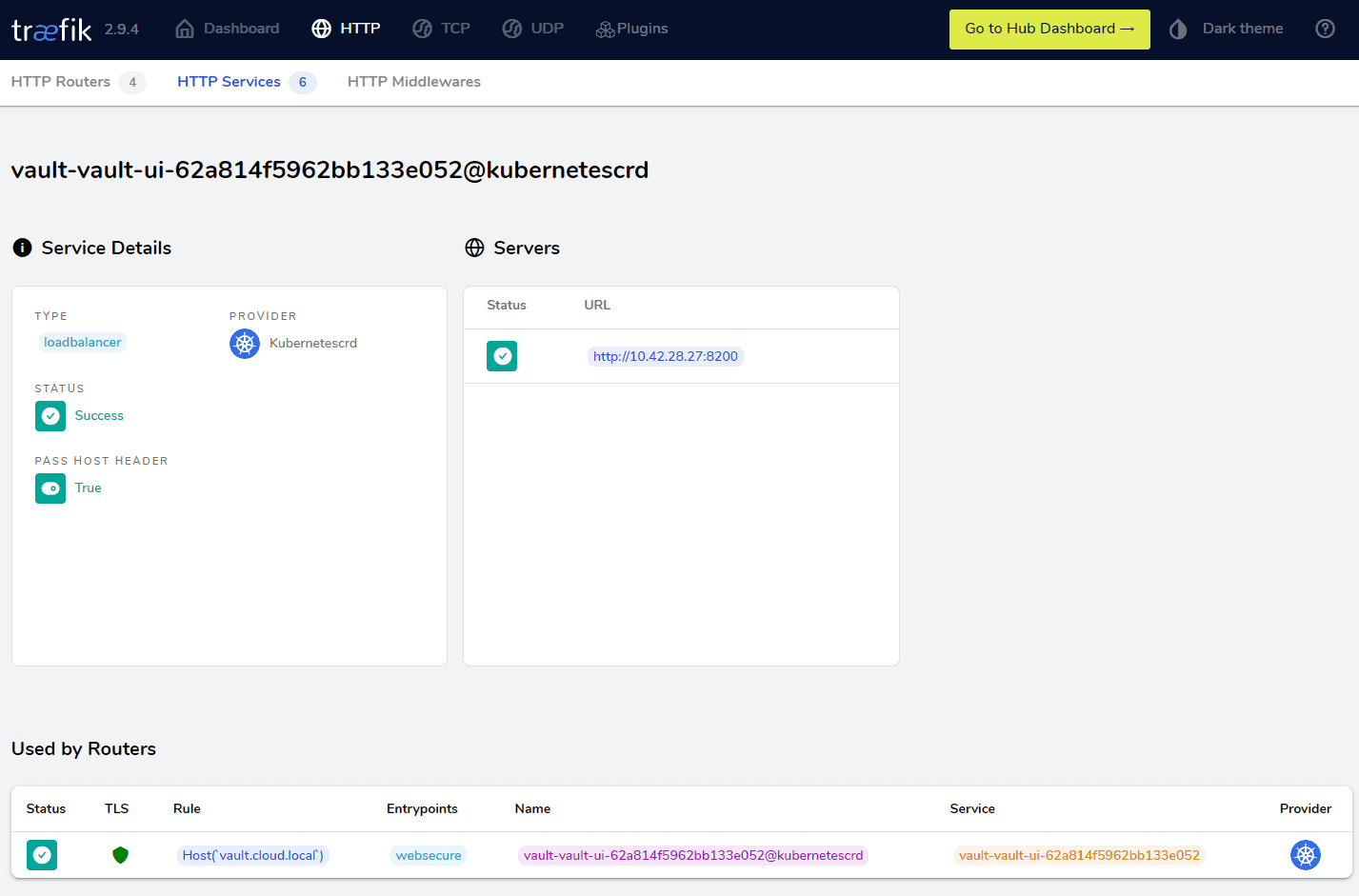1359x896 pixels.
Task: Click the Success status check icon
Action: [x=50, y=416]
